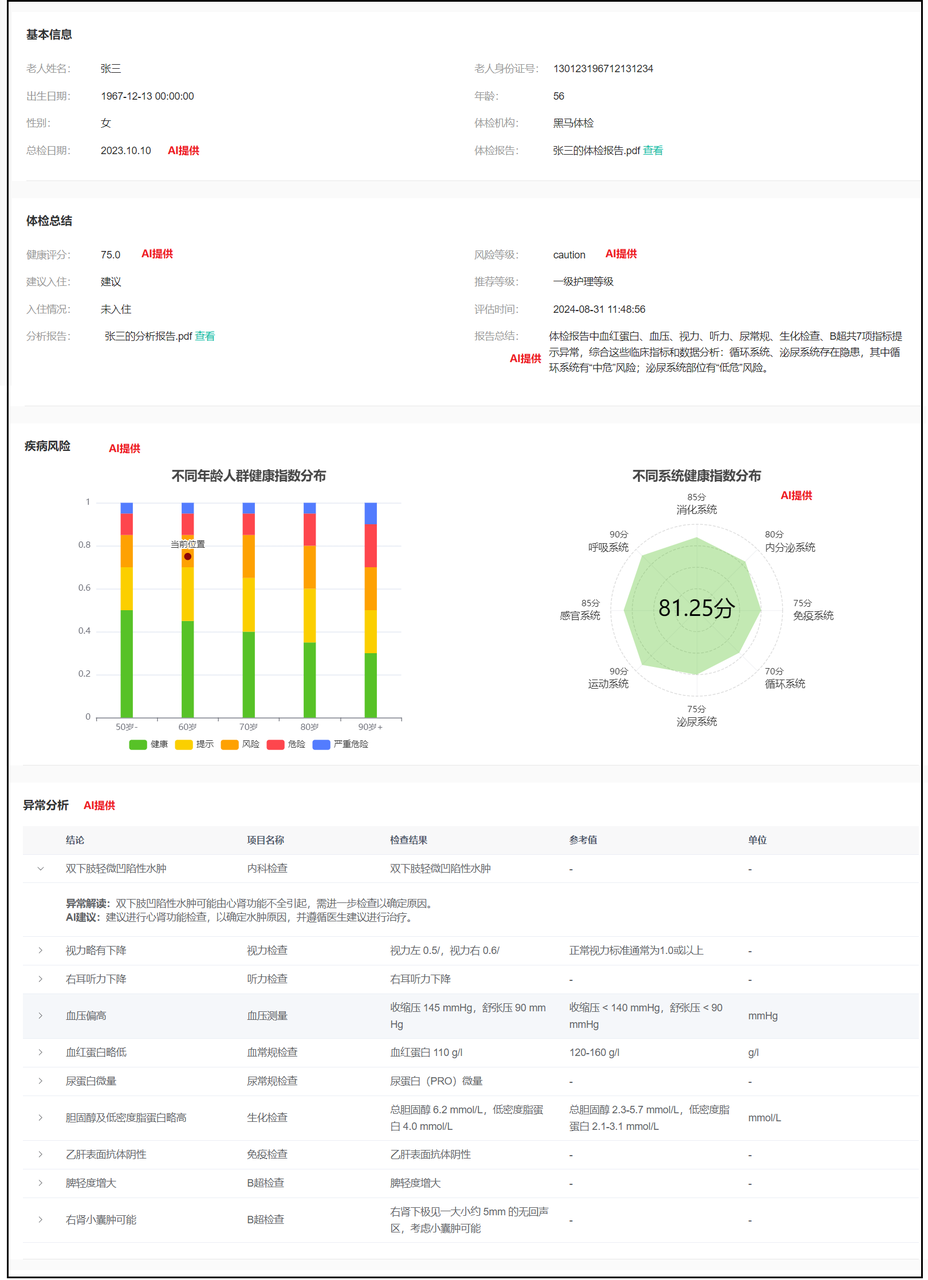The height and width of the screenshot is (1280, 928).
Task: Toggle the yellow 提示 legend item
Action: click(x=194, y=744)
